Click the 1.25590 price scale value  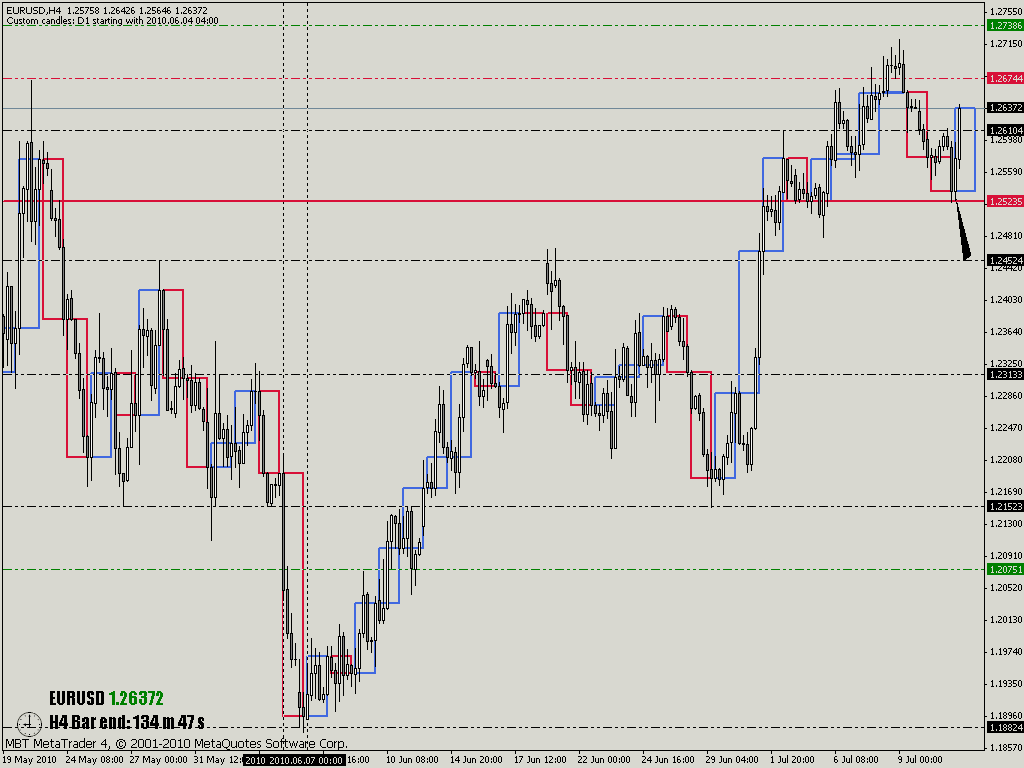click(x=1006, y=171)
